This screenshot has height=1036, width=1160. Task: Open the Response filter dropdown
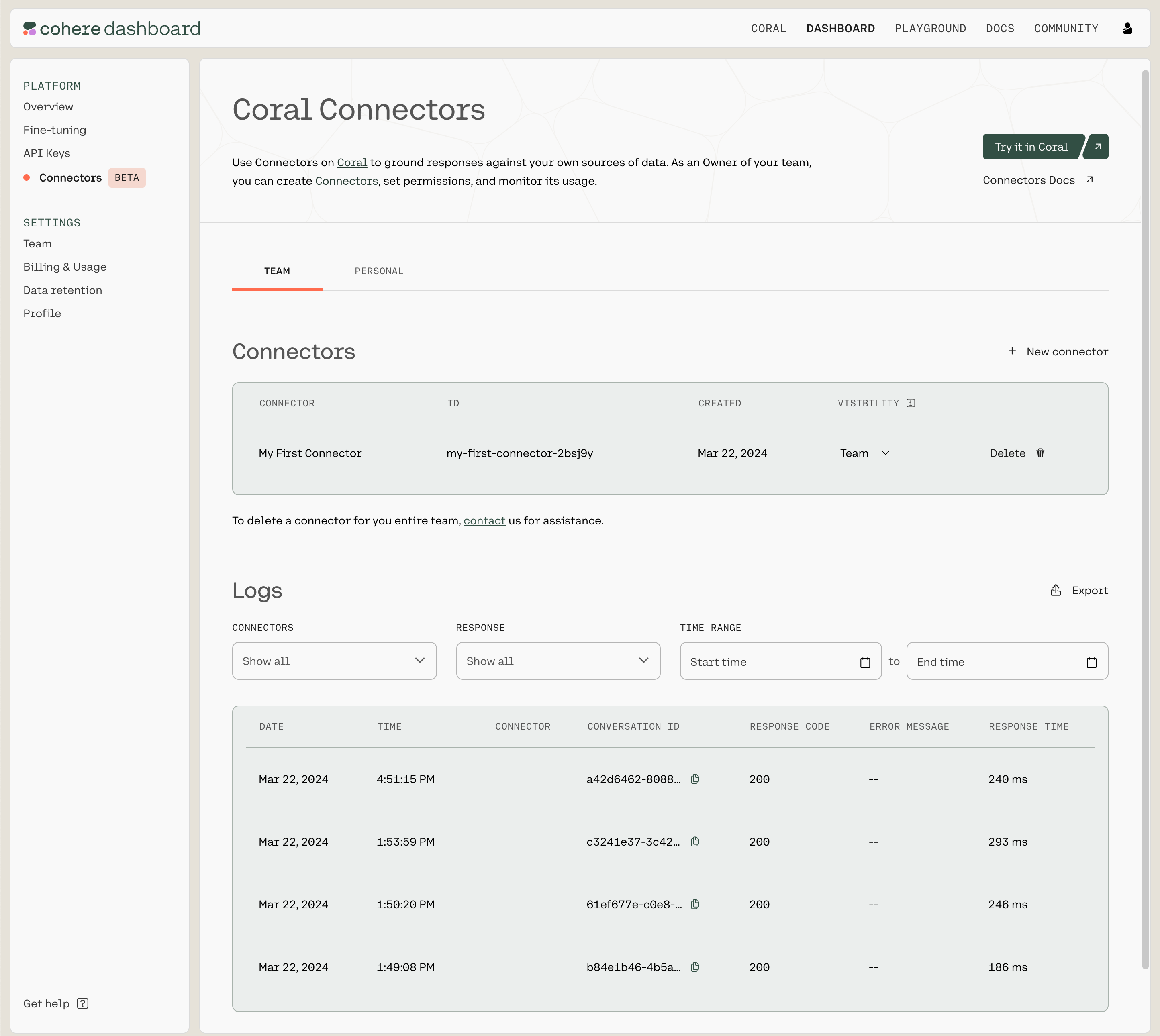tap(558, 661)
